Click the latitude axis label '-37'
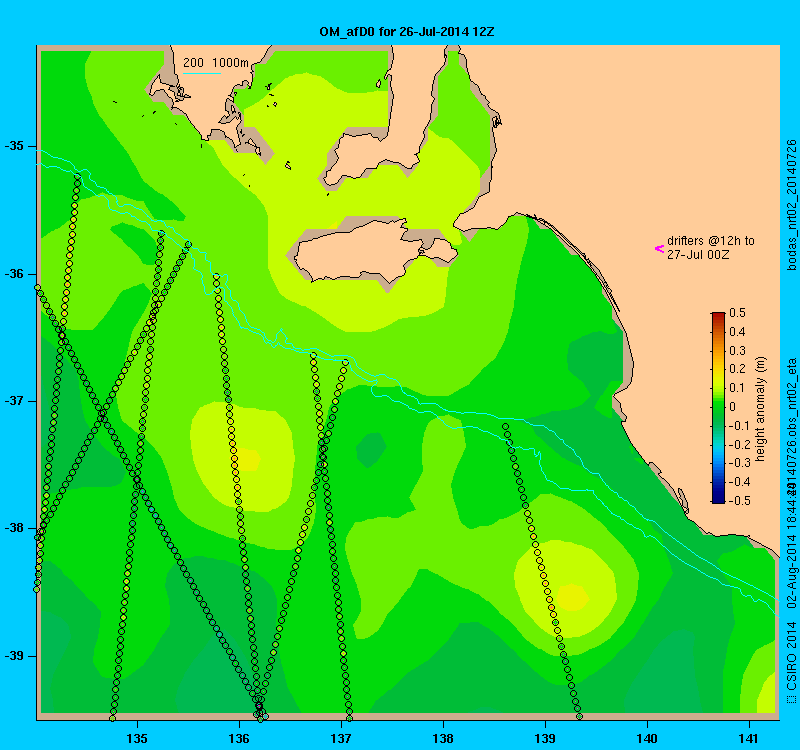The image size is (800, 750). pyautogui.click(x=14, y=401)
